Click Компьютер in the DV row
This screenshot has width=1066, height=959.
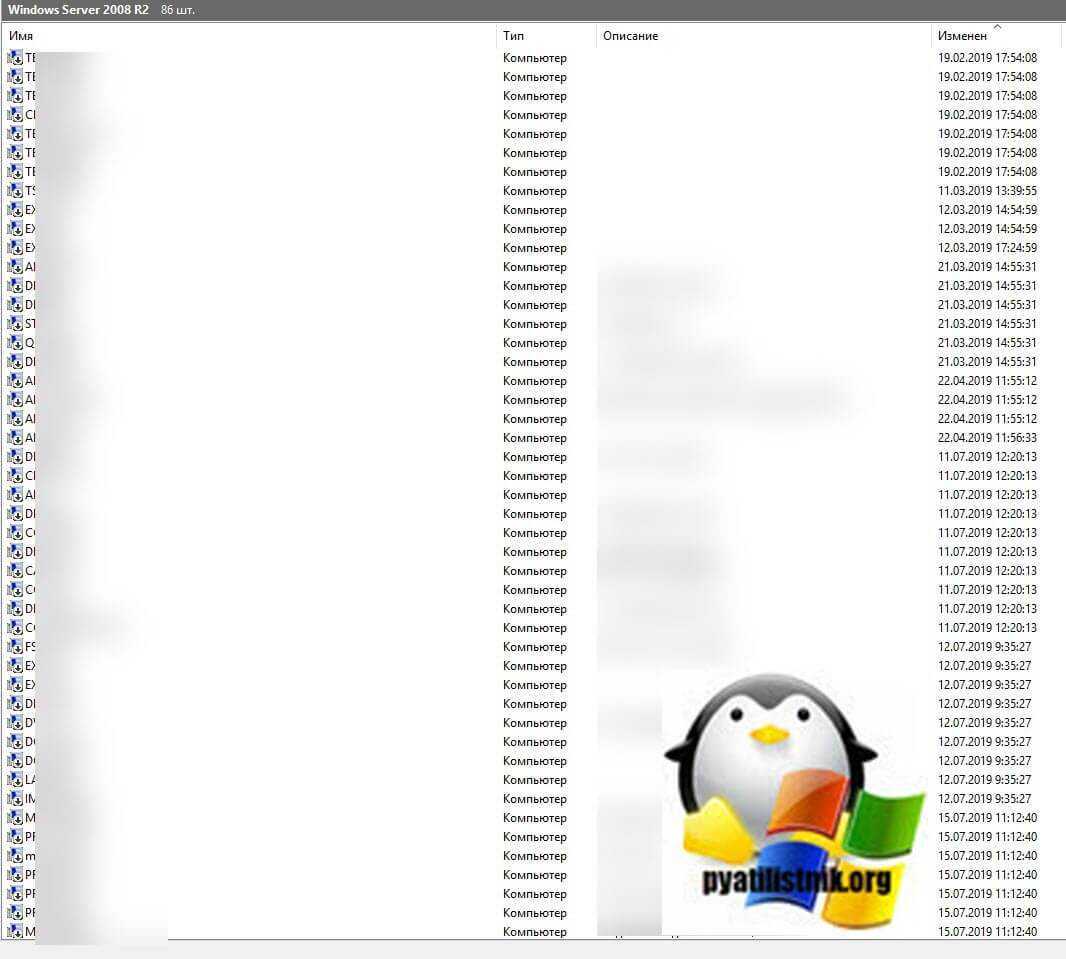tap(534, 724)
